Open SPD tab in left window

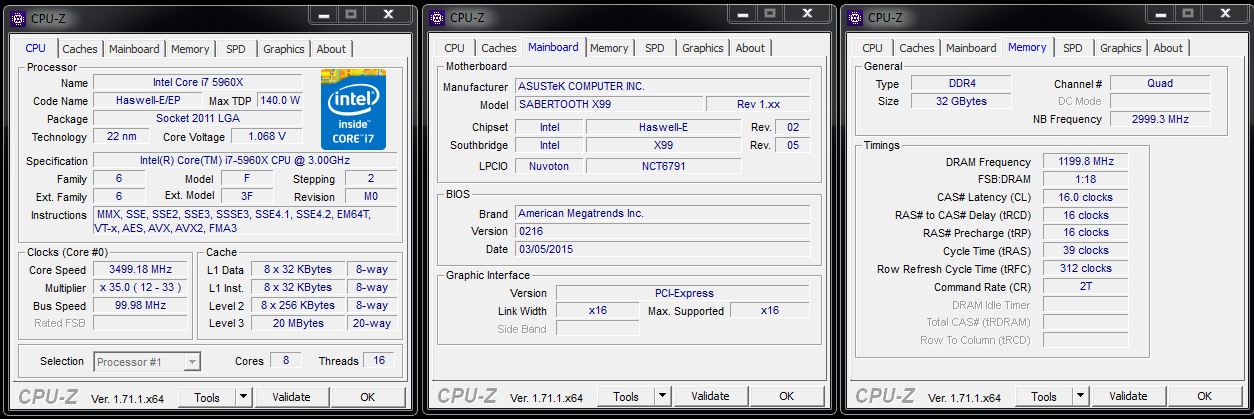(236, 49)
